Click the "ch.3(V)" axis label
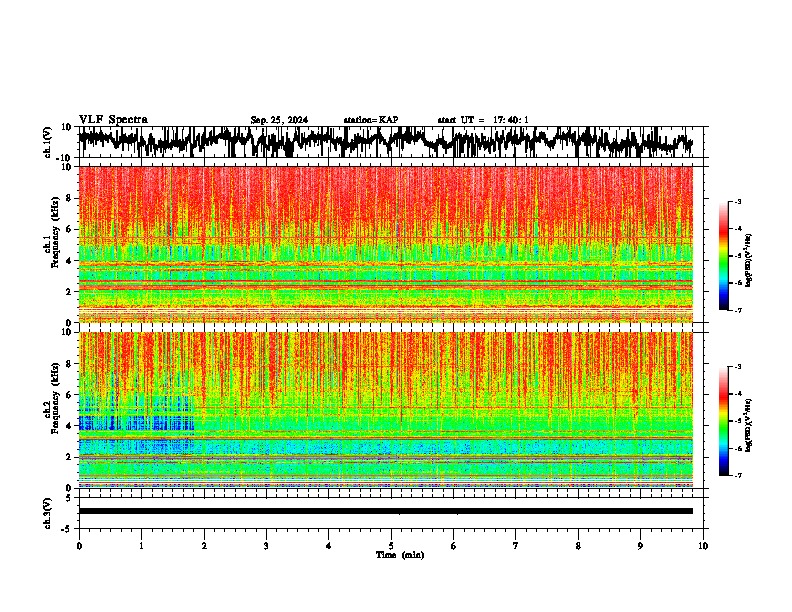 coord(48,513)
